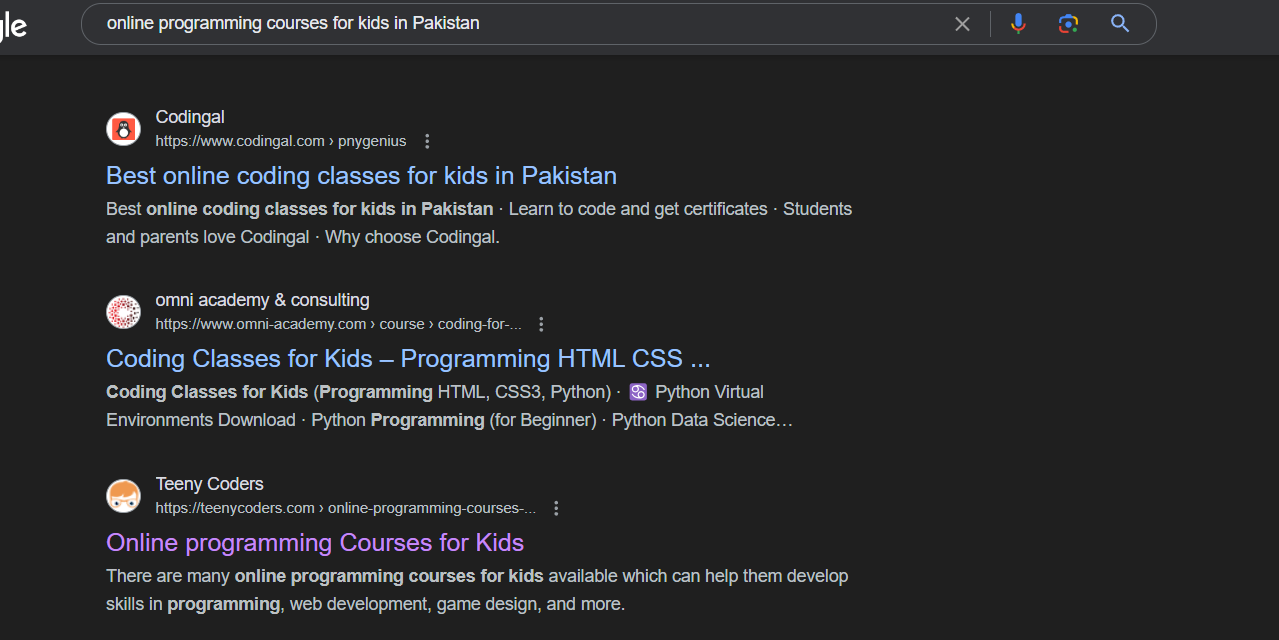The width and height of the screenshot is (1279, 640).
Task: Open more options for the Teeny Coders result
Action: [x=556, y=508]
